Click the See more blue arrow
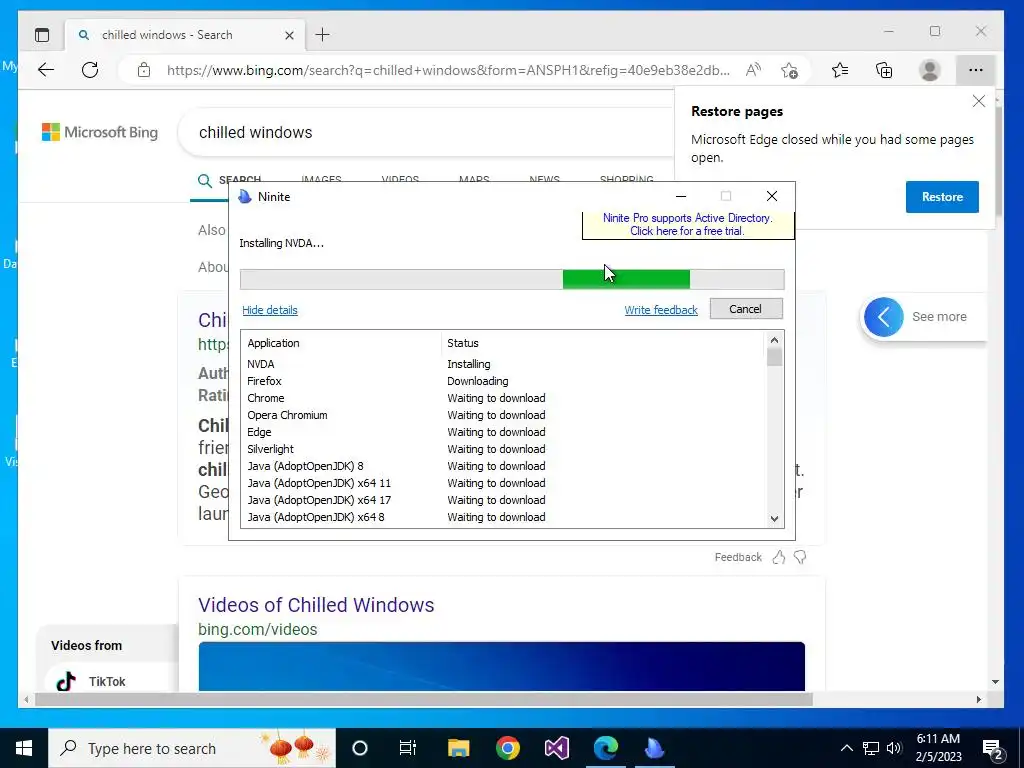The image size is (1024, 768). point(884,317)
